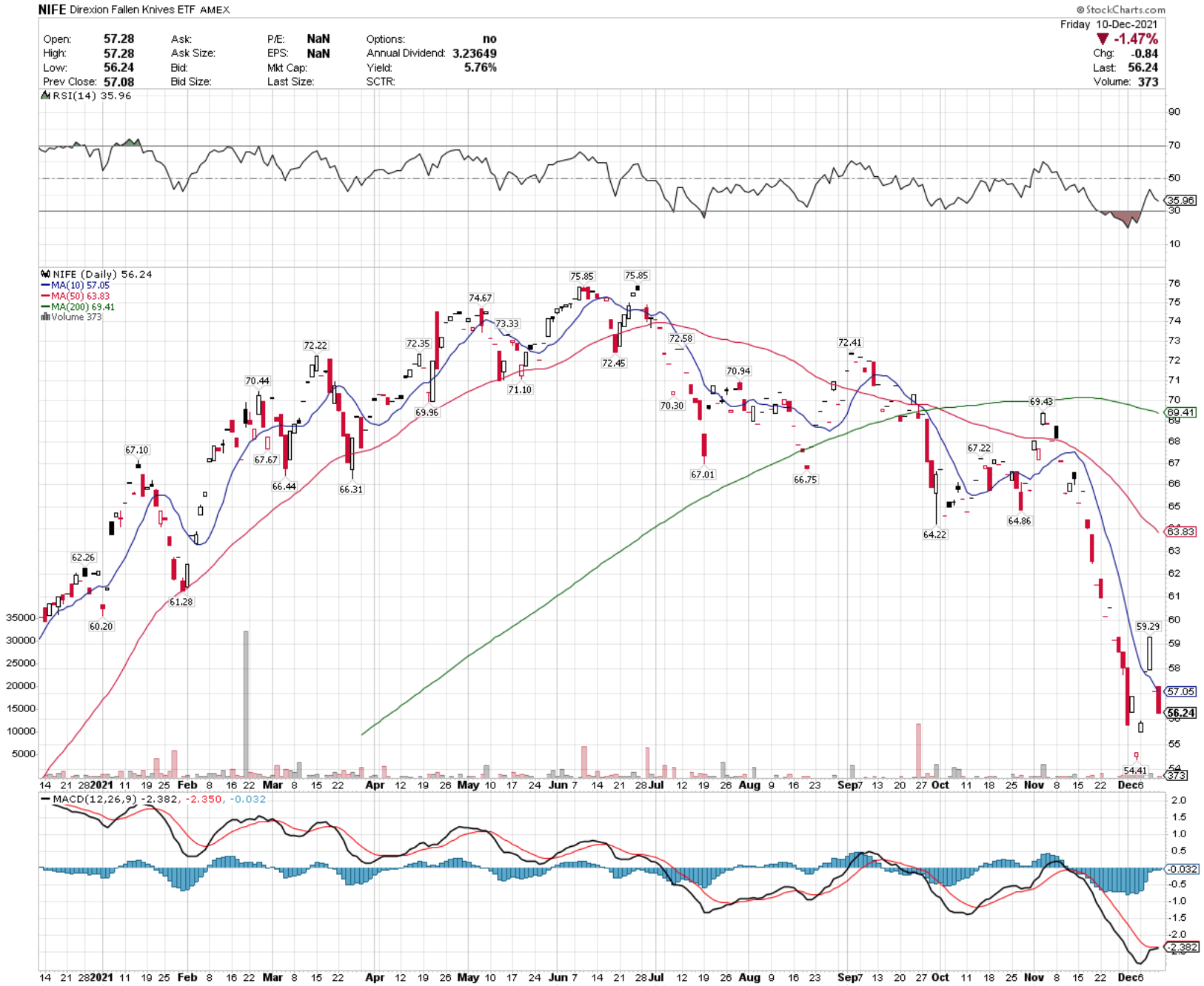
Task: Click the Friday 10-Dec-2021 date
Action: pos(1108,24)
